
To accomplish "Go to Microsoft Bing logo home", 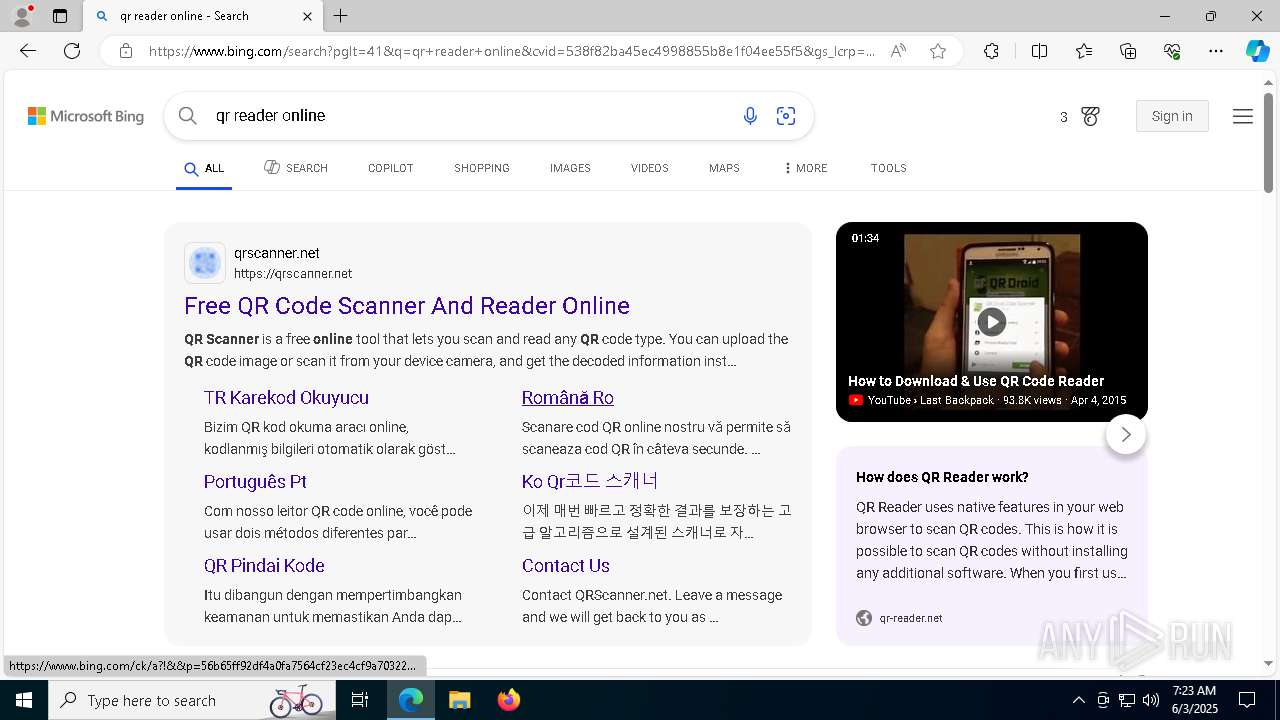I will (86, 116).
